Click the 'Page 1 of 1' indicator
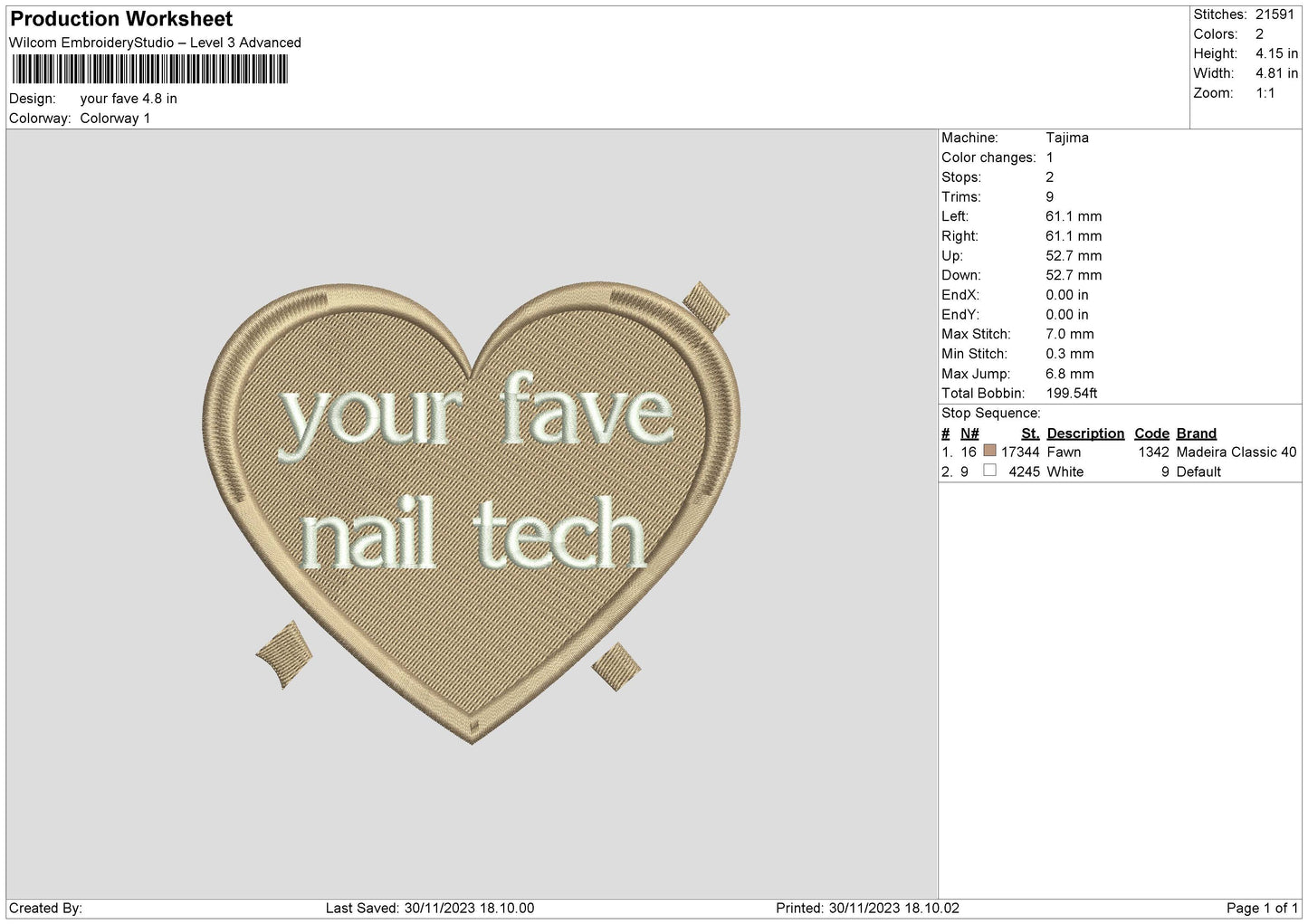The width and height of the screenshot is (1308, 924). point(1263,908)
